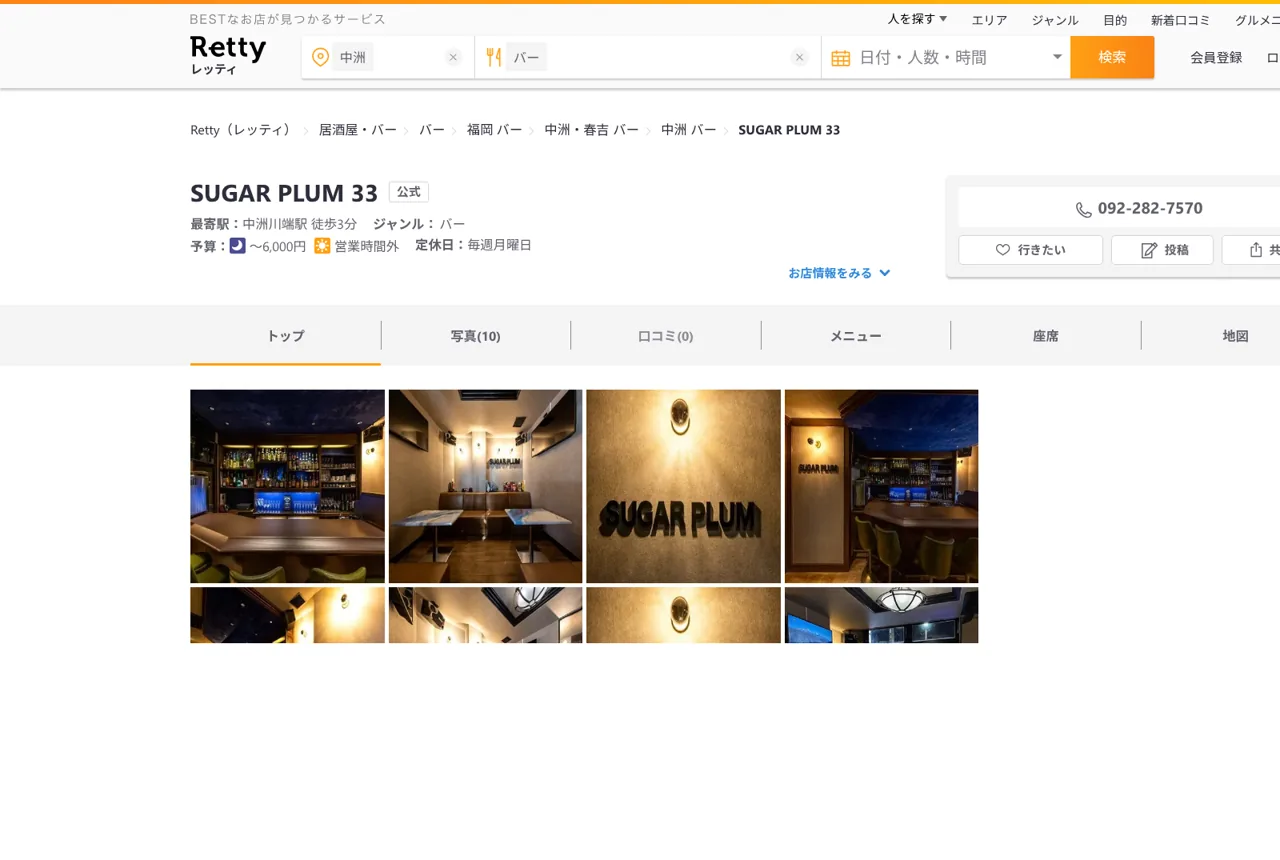This screenshot has height=860, width=1280.
Task: Clear the 中洲 area field
Action: (x=453, y=57)
